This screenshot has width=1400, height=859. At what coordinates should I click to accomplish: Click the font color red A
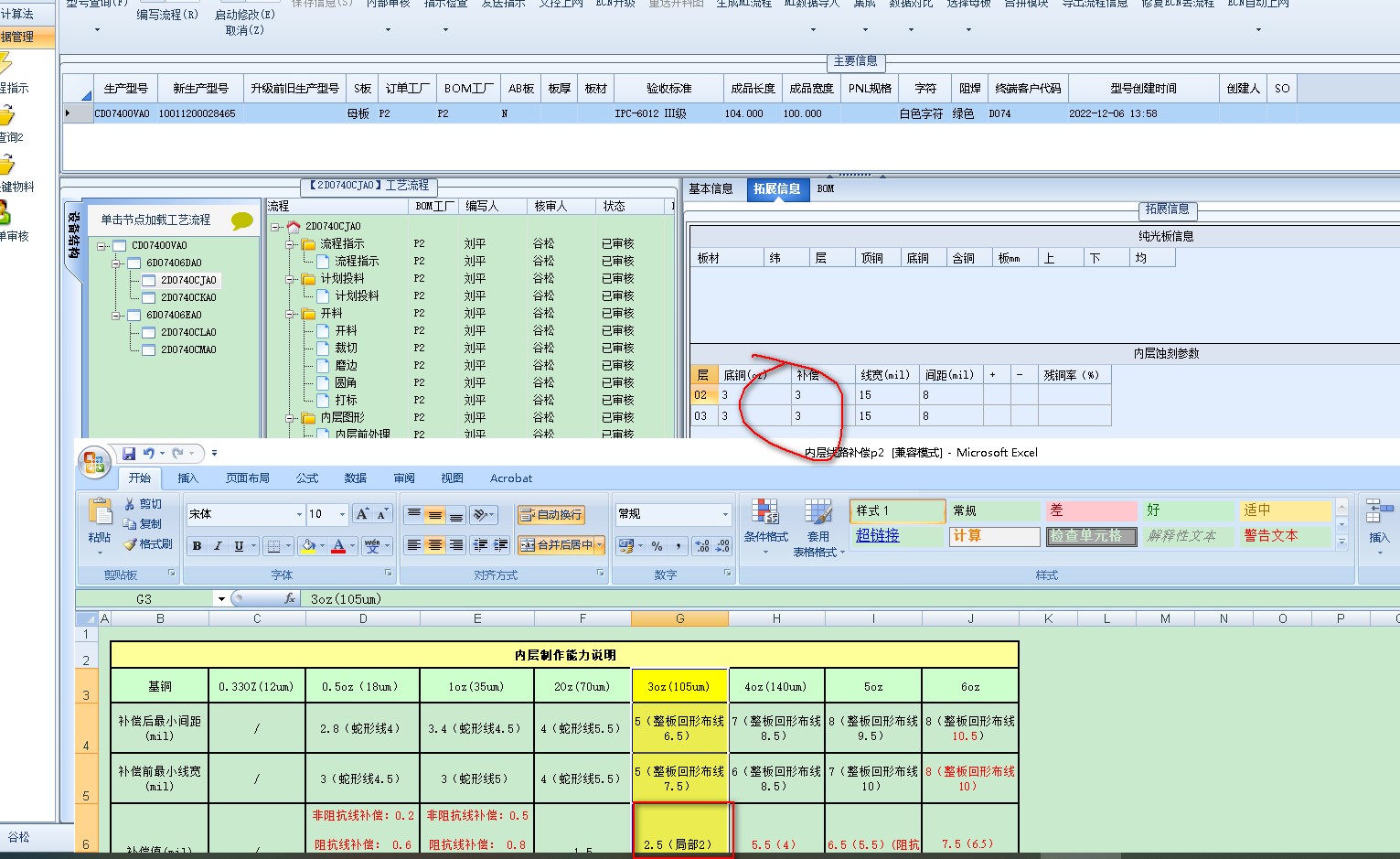tap(338, 546)
